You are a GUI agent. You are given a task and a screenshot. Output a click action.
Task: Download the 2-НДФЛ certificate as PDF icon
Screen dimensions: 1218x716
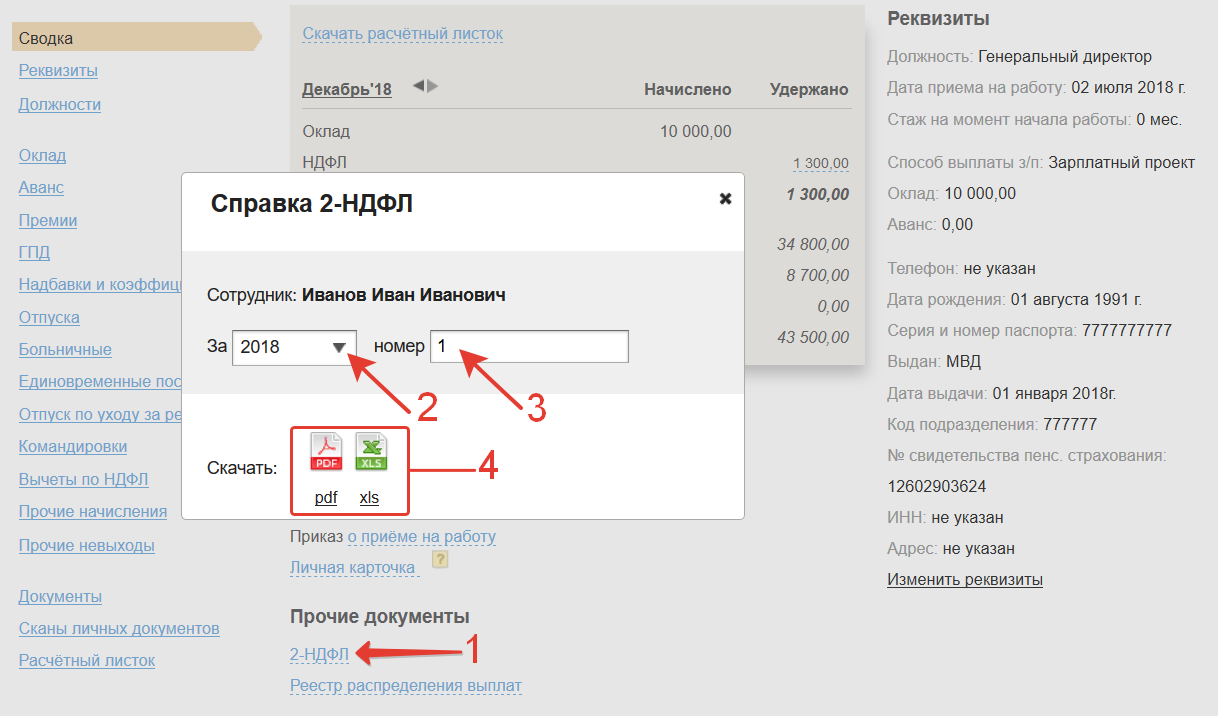click(326, 452)
